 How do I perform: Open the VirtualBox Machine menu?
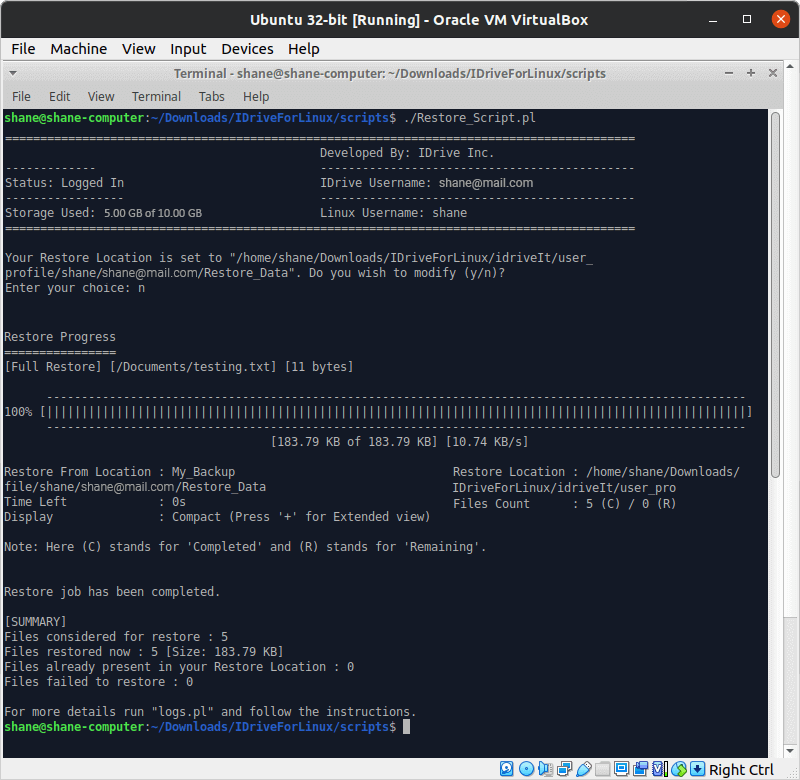tap(79, 49)
